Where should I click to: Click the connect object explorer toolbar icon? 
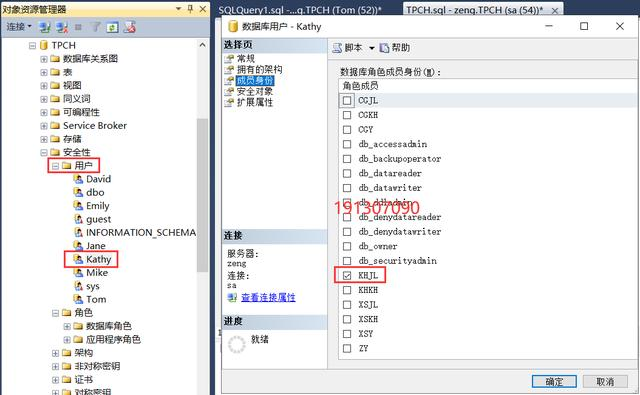(44, 27)
